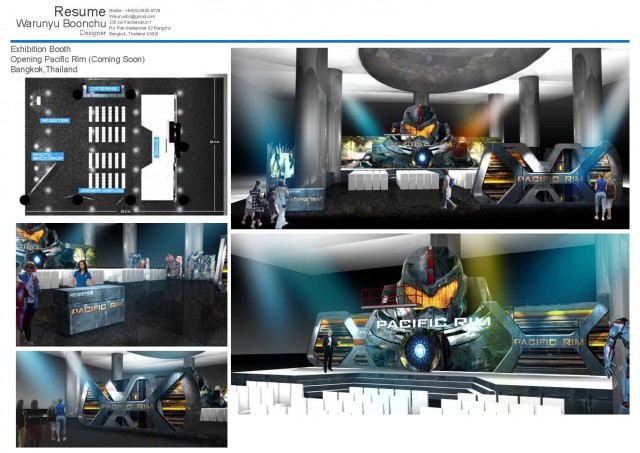Open the floor plan thumbnail image
This screenshot has height=453, width=640.
126,145
